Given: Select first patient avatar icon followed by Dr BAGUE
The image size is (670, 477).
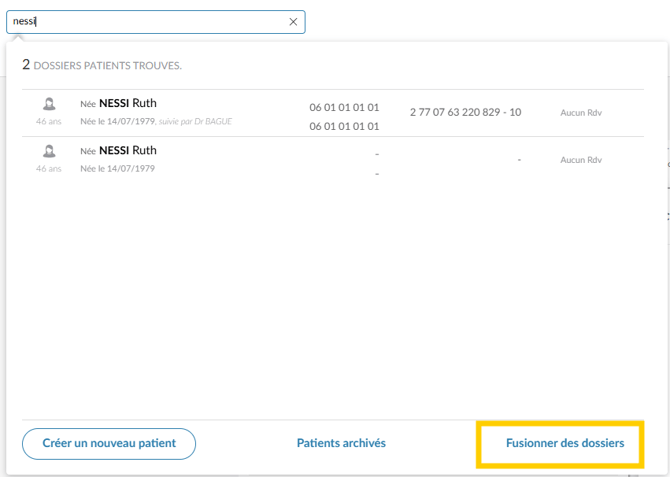Looking at the screenshot, I should pyautogui.click(x=49, y=104).
